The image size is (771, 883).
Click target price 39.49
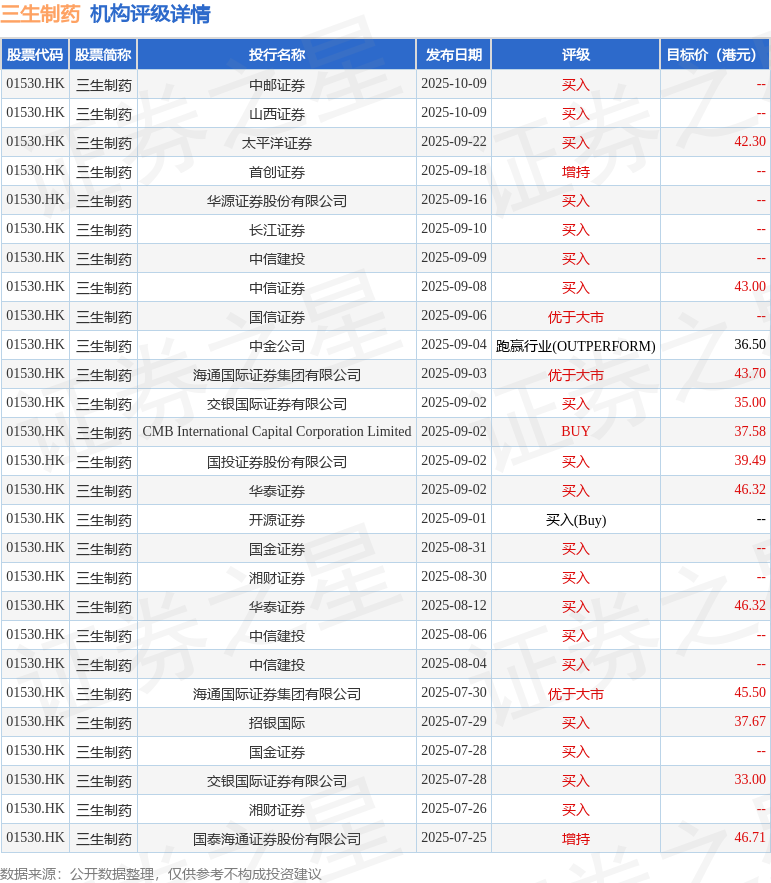750,461
